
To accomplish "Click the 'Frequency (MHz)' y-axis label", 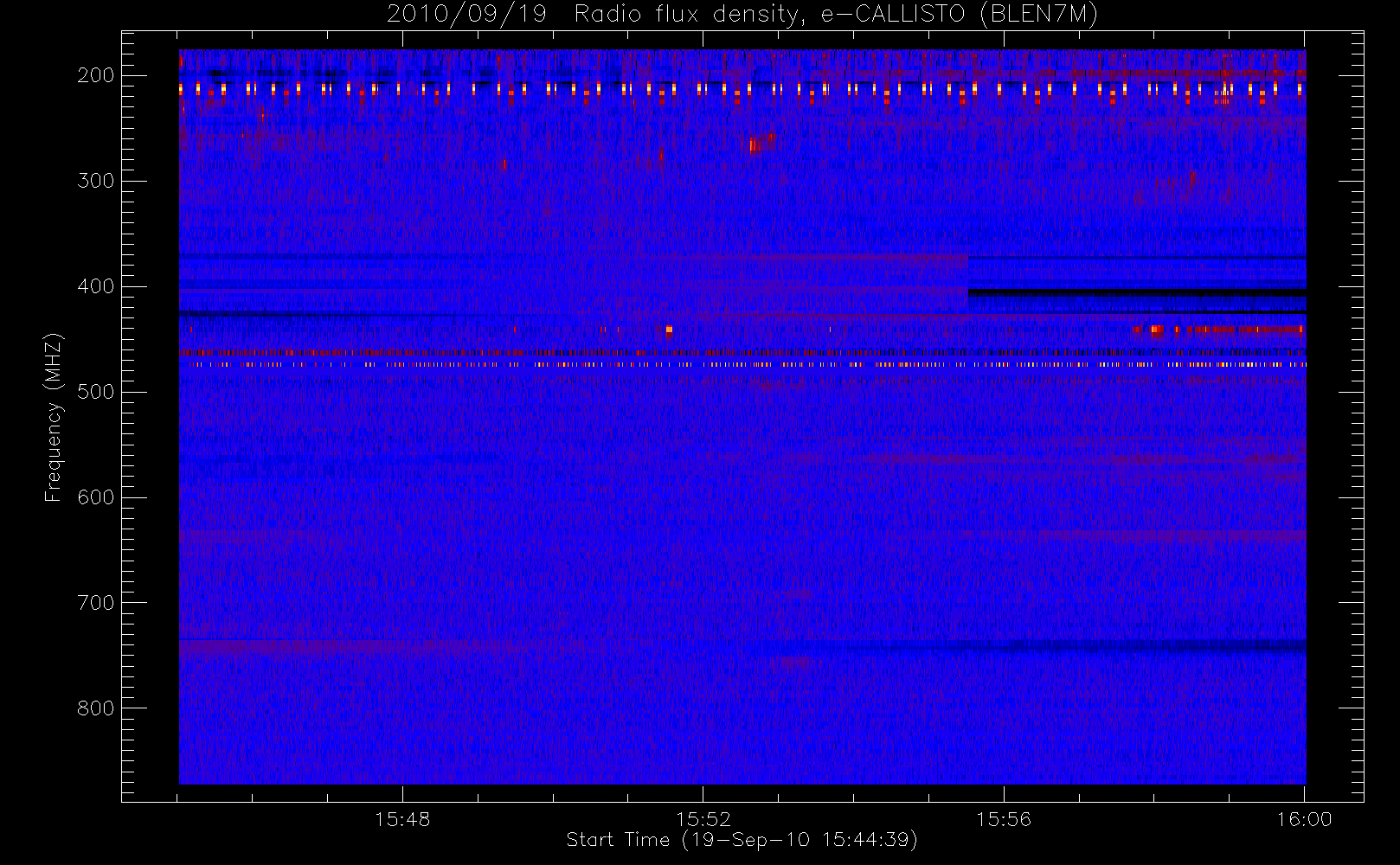I will coord(54,417).
